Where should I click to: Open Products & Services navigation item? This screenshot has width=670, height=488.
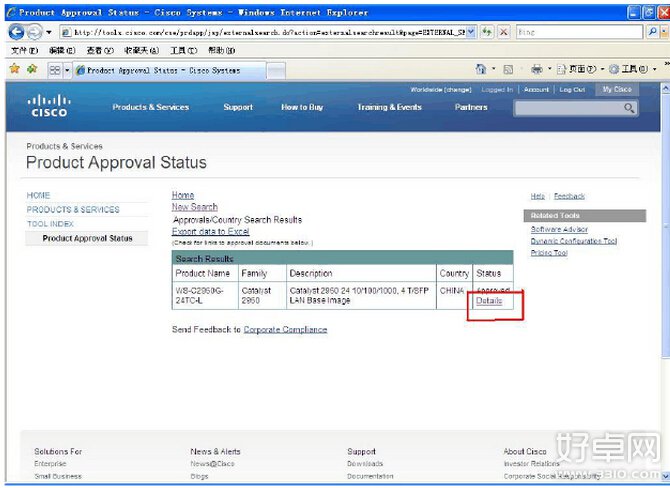(x=151, y=107)
